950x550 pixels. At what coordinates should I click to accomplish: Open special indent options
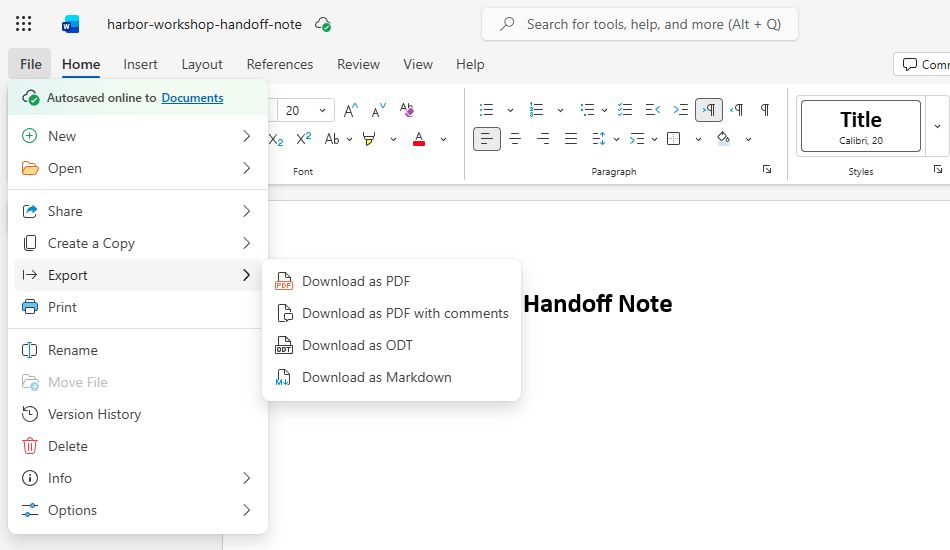click(637, 139)
